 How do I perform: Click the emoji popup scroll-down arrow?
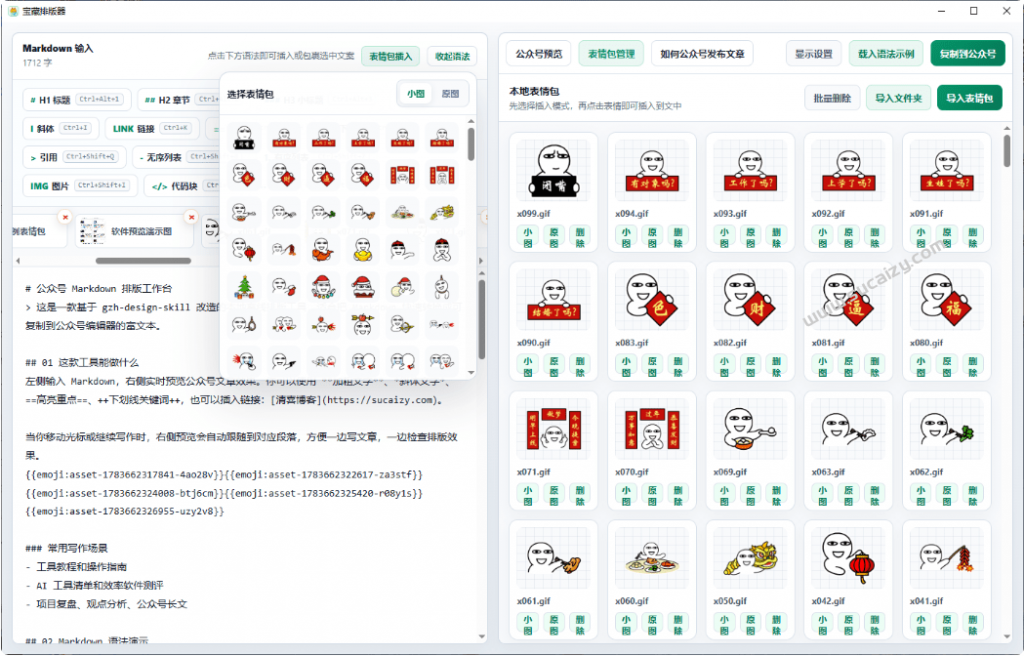click(471, 373)
